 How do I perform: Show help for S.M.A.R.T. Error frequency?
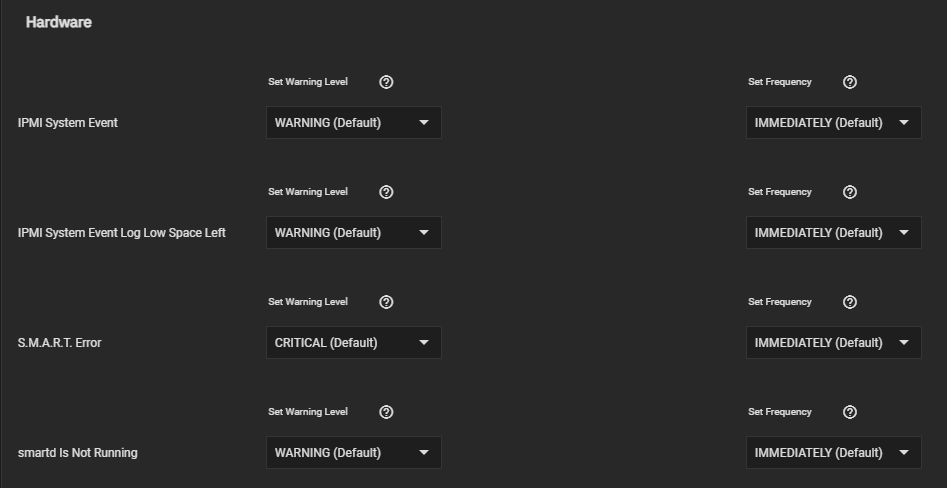tap(850, 302)
